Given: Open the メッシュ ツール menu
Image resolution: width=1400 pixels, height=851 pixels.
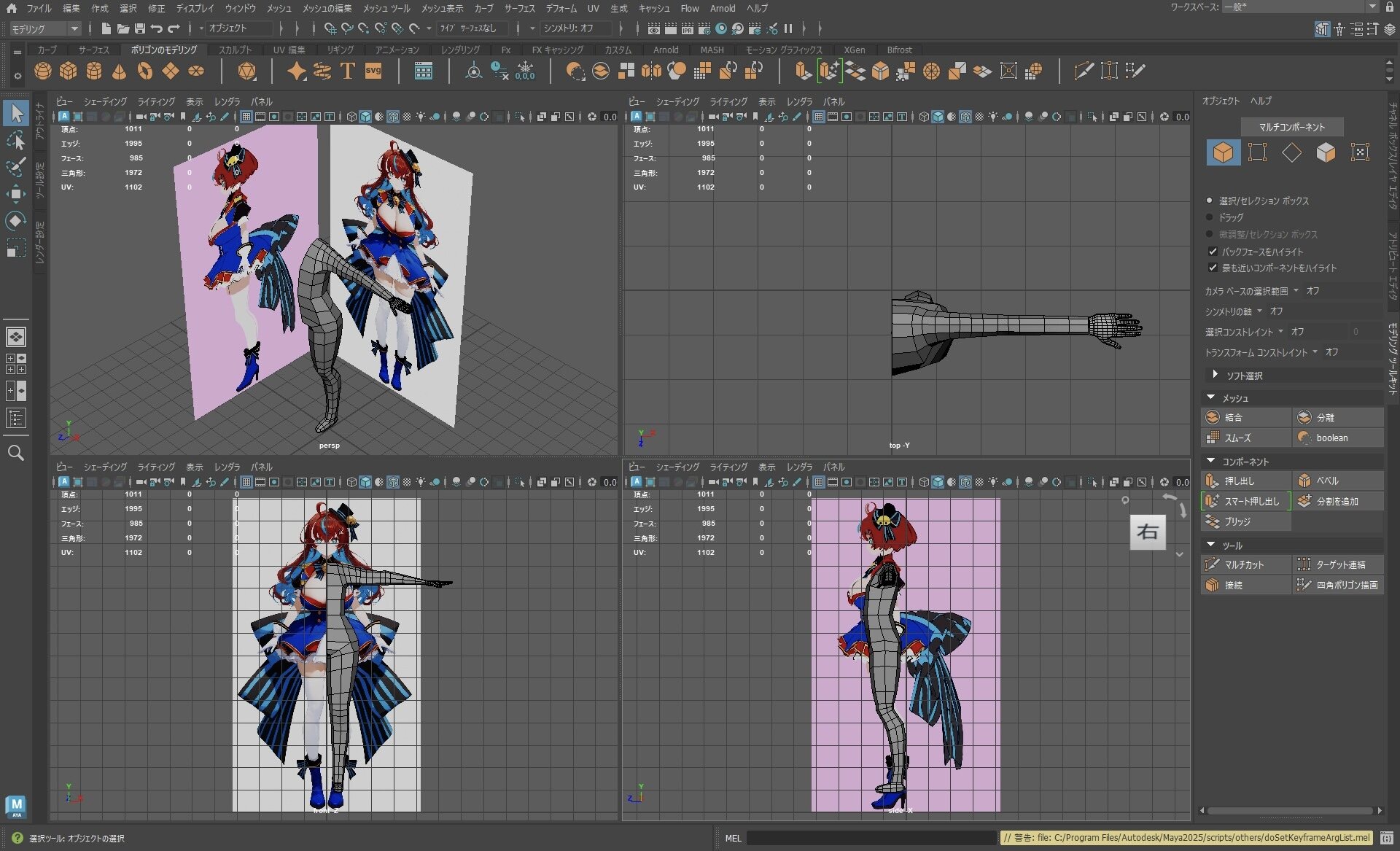Looking at the screenshot, I should pos(386,8).
